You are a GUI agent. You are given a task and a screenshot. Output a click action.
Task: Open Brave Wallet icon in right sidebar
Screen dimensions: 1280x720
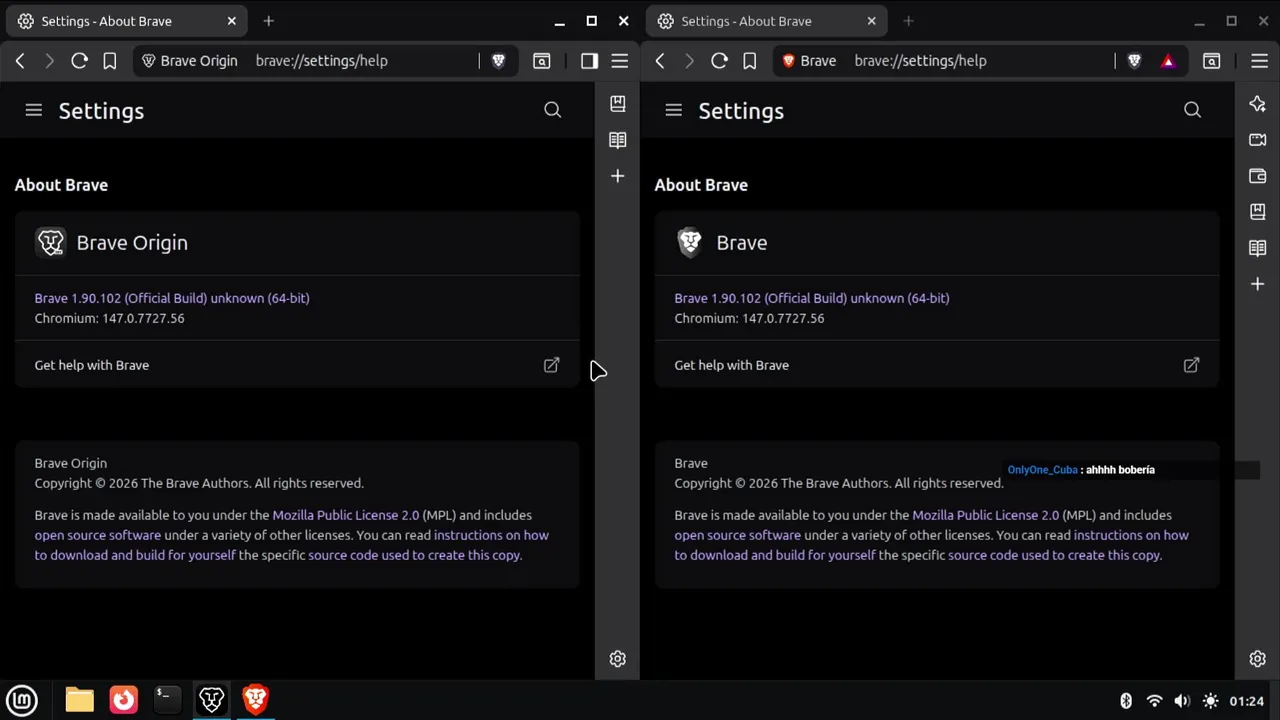coord(1257,176)
